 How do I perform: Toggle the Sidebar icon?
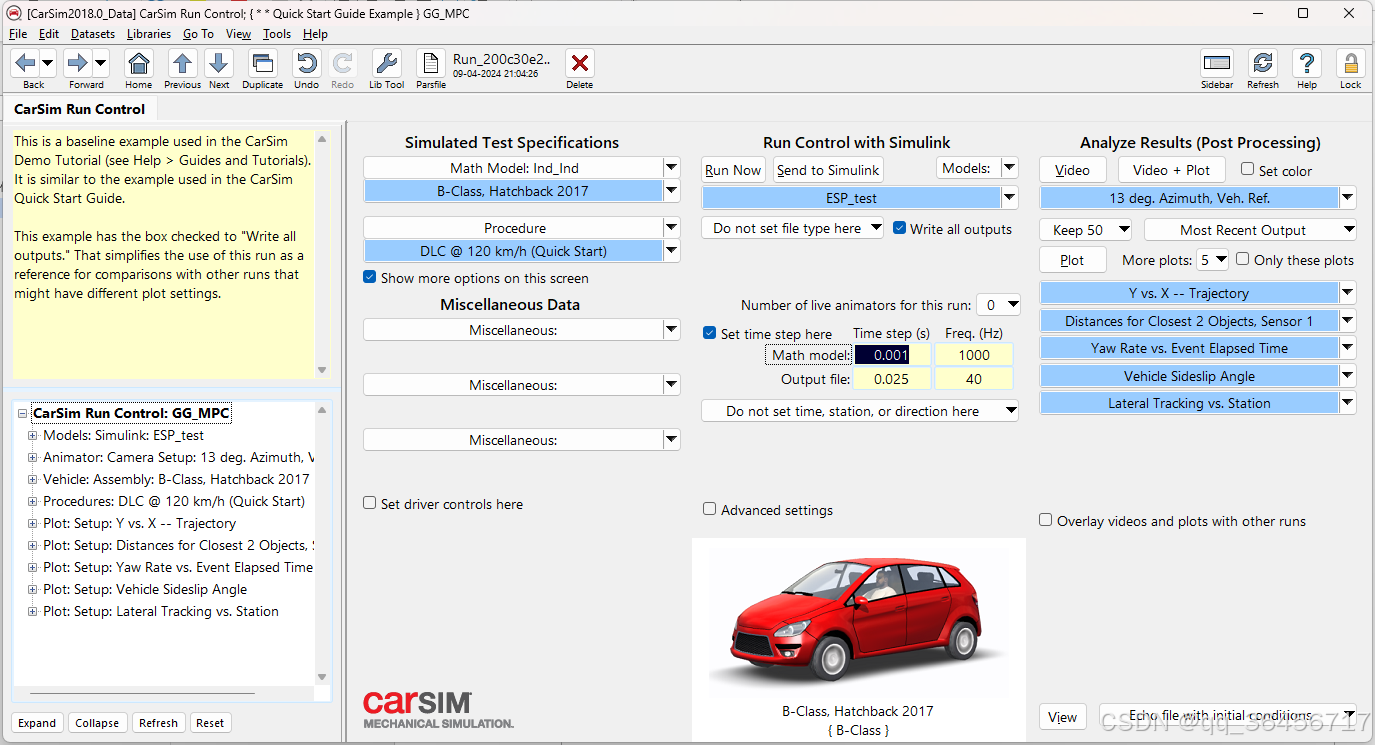pyautogui.click(x=1217, y=64)
